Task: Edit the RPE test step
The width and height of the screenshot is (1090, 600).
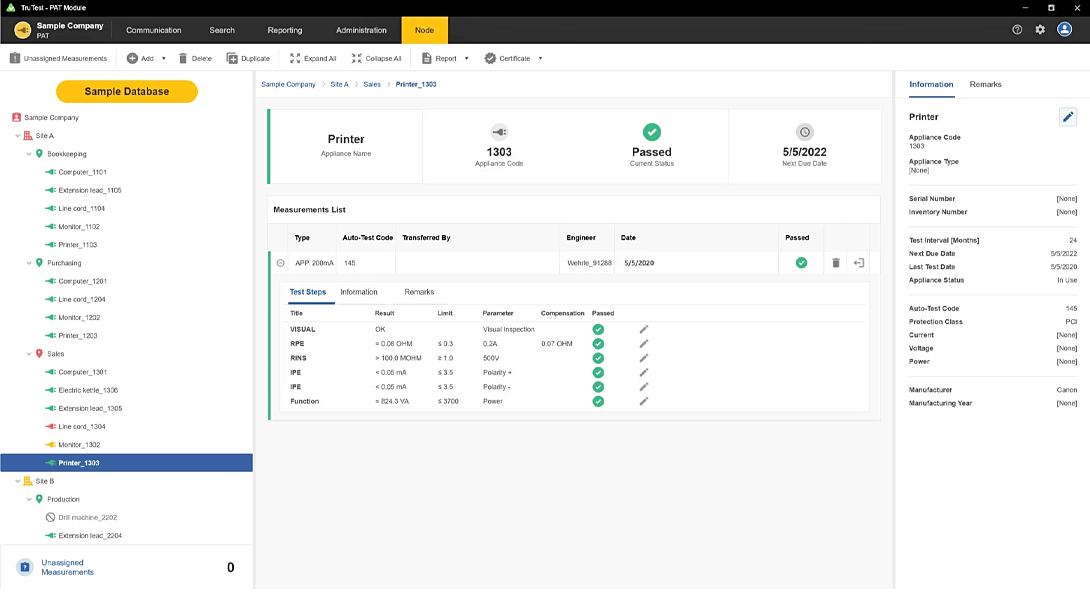Action: pos(644,343)
